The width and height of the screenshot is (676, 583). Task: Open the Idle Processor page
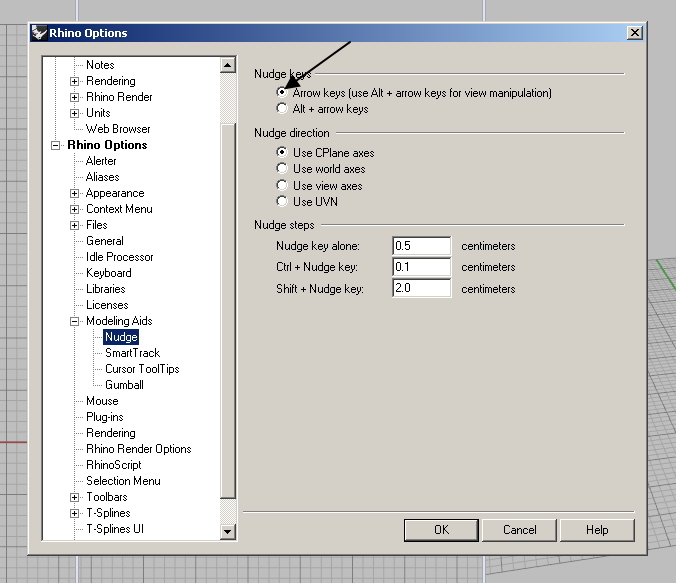[119, 257]
